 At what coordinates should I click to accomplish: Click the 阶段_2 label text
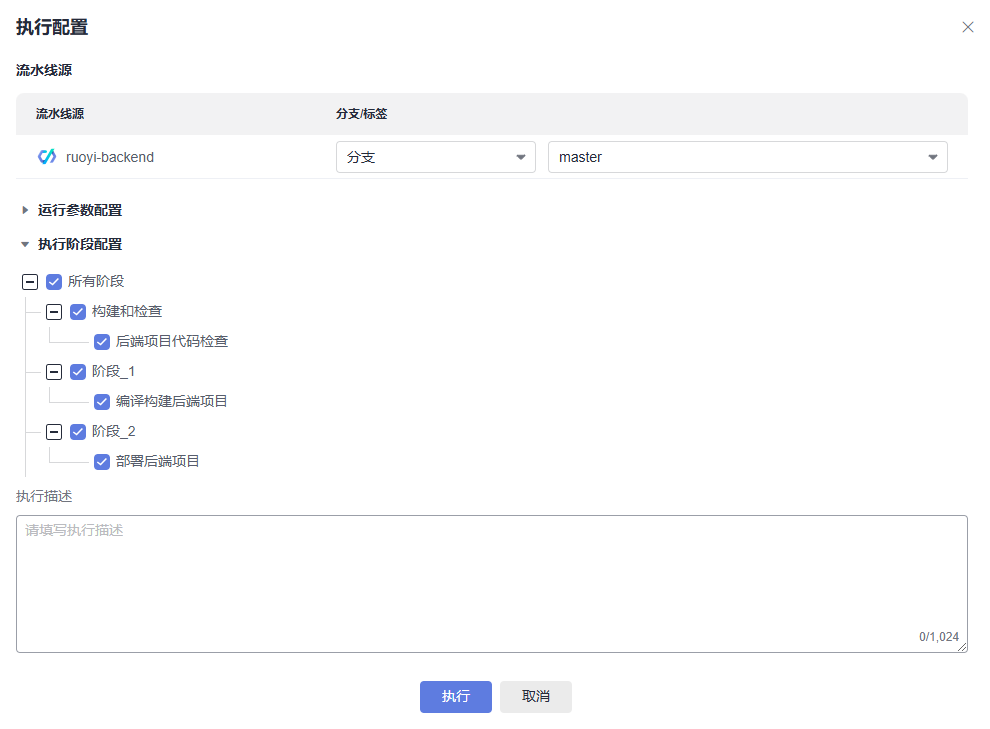coord(114,432)
